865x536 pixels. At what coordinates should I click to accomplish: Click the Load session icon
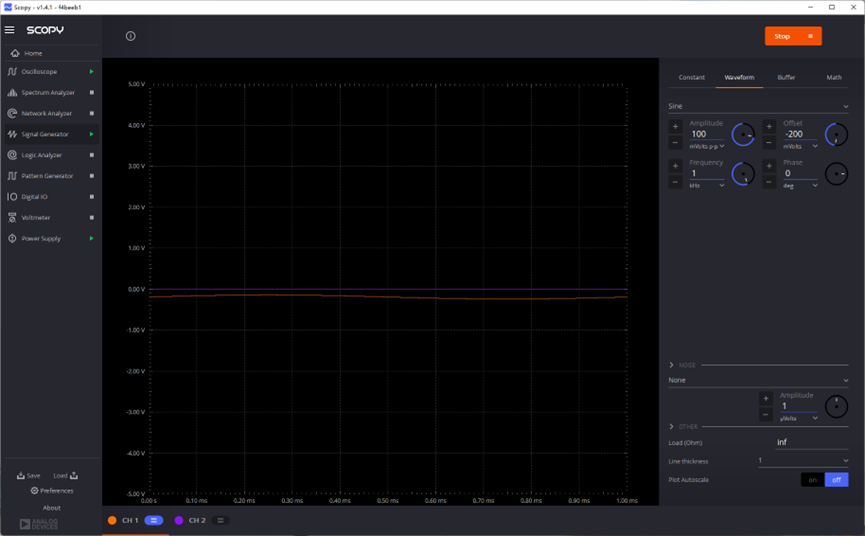click(x=74, y=475)
